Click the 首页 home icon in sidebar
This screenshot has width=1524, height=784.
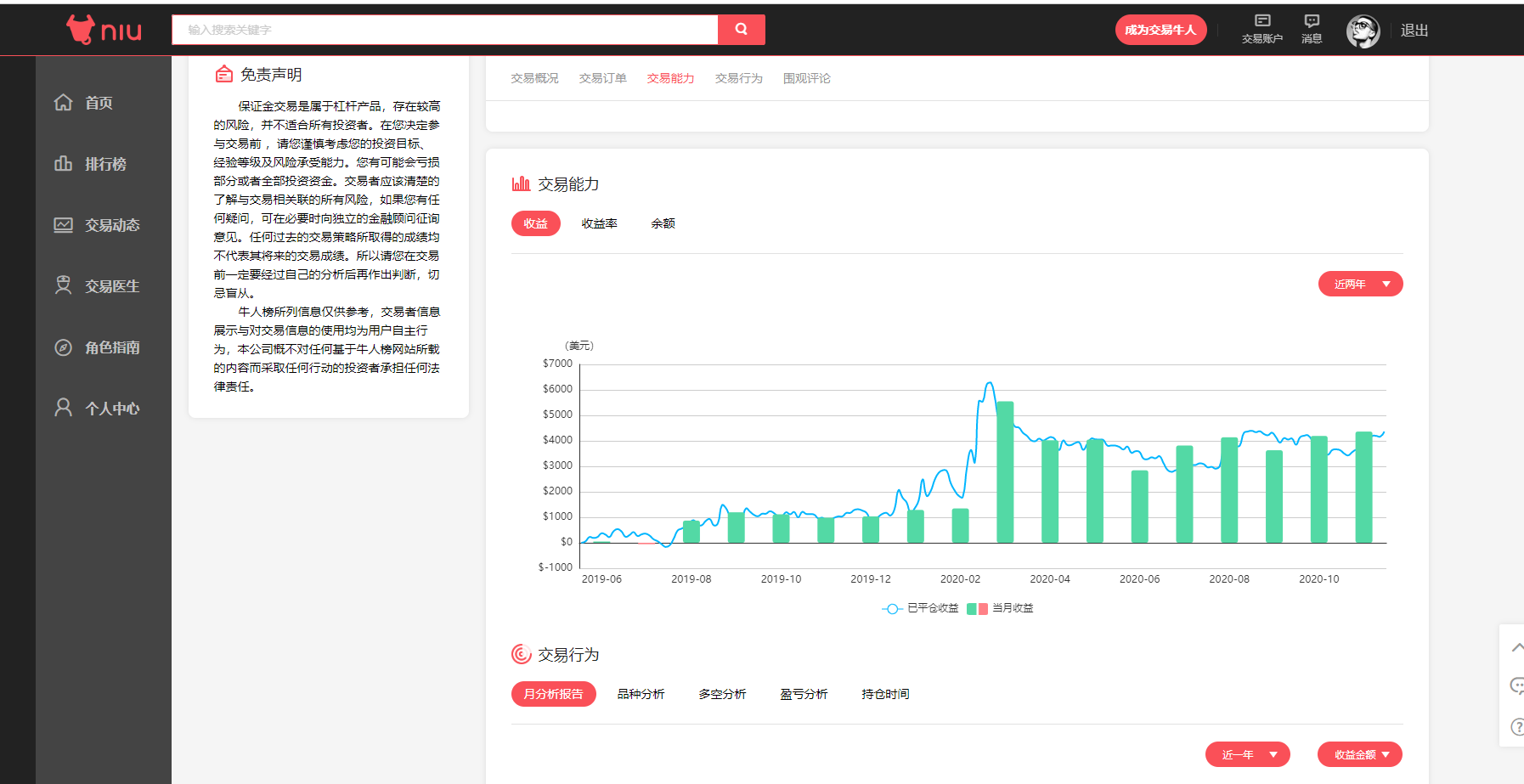(63, 103)
